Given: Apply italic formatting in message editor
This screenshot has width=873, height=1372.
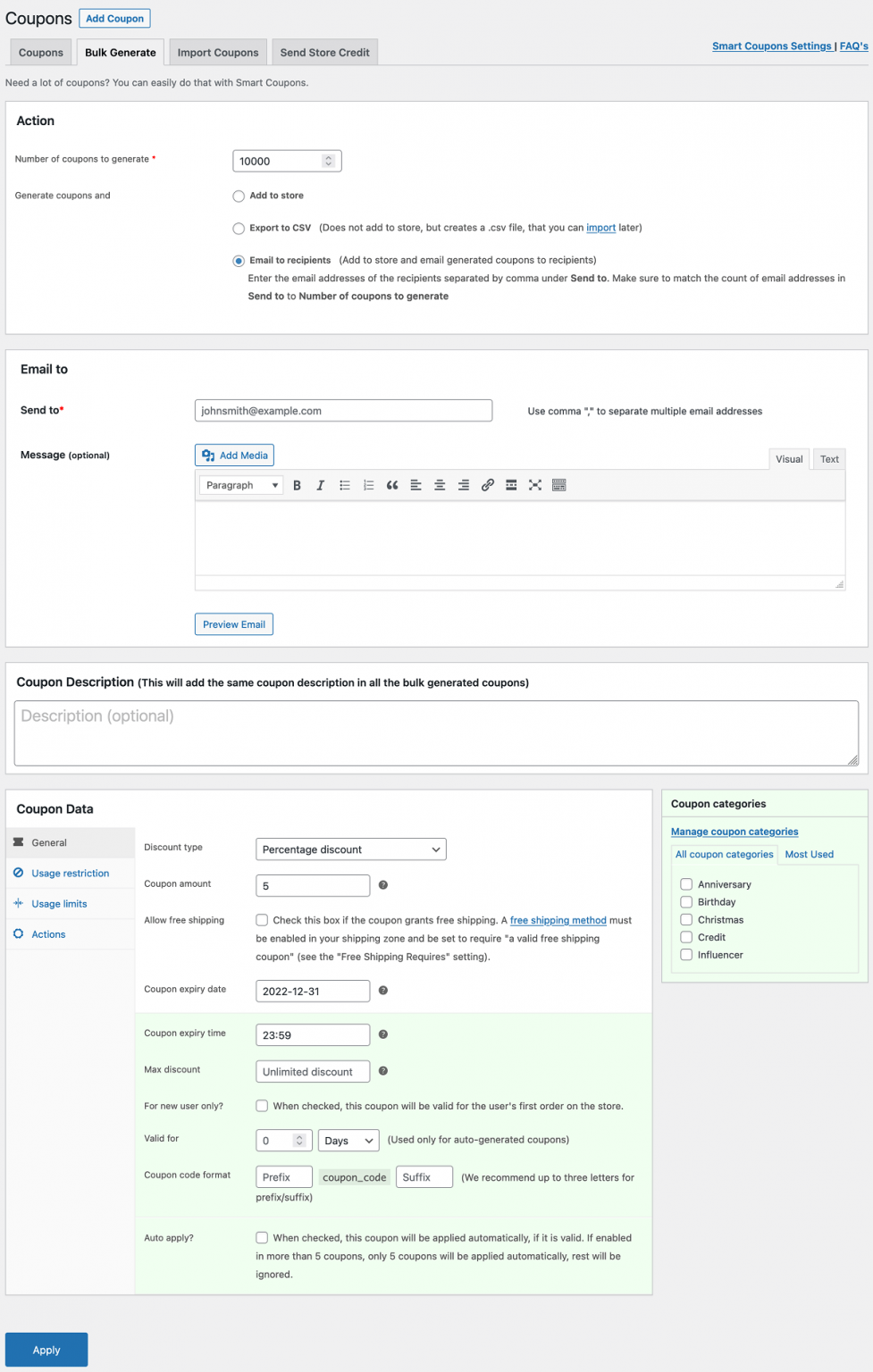Looking at the screenshot, I should point(320,485).
